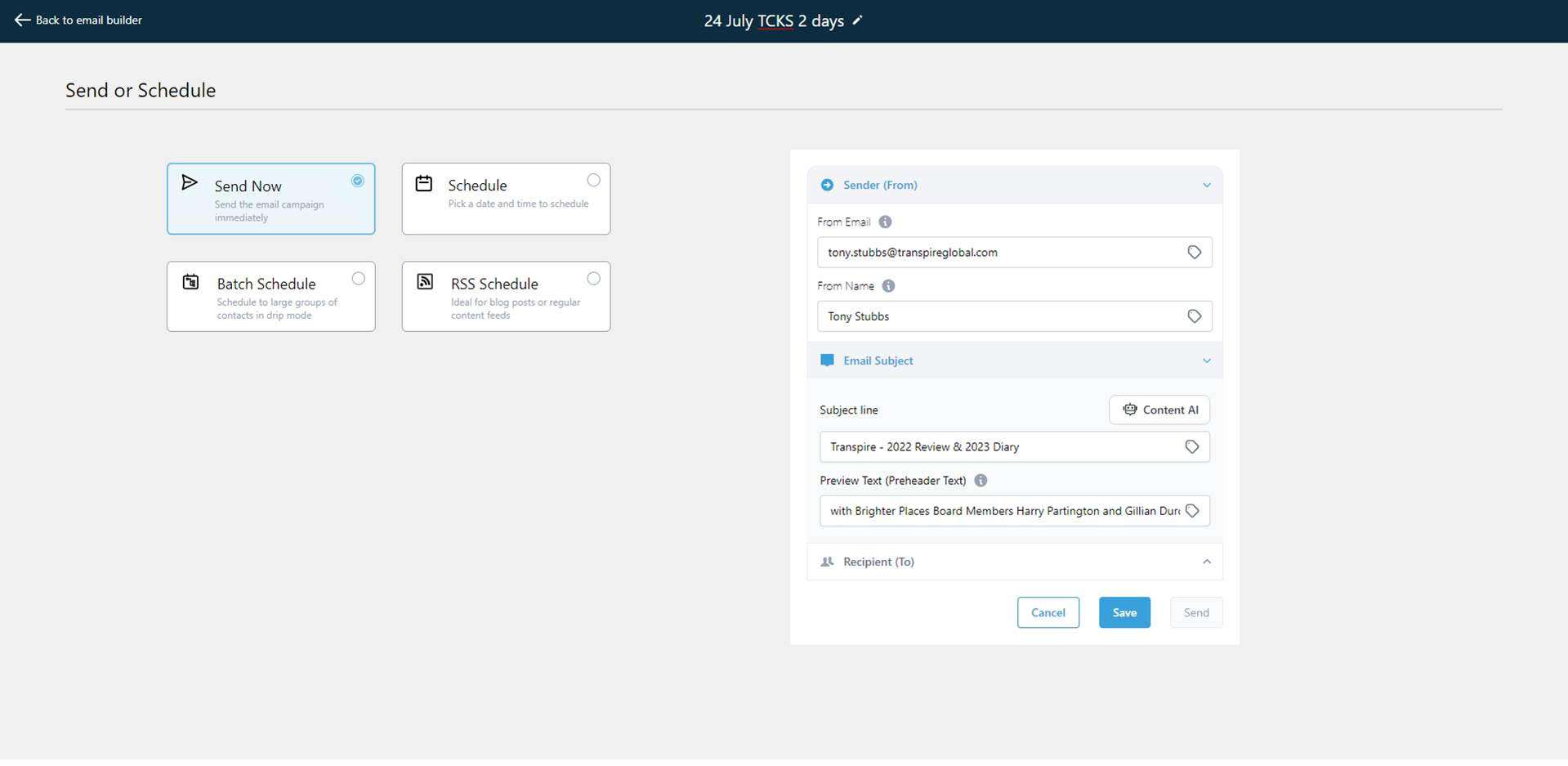
Task: Click the 'Subject line' label
Action: pos(849,410)
